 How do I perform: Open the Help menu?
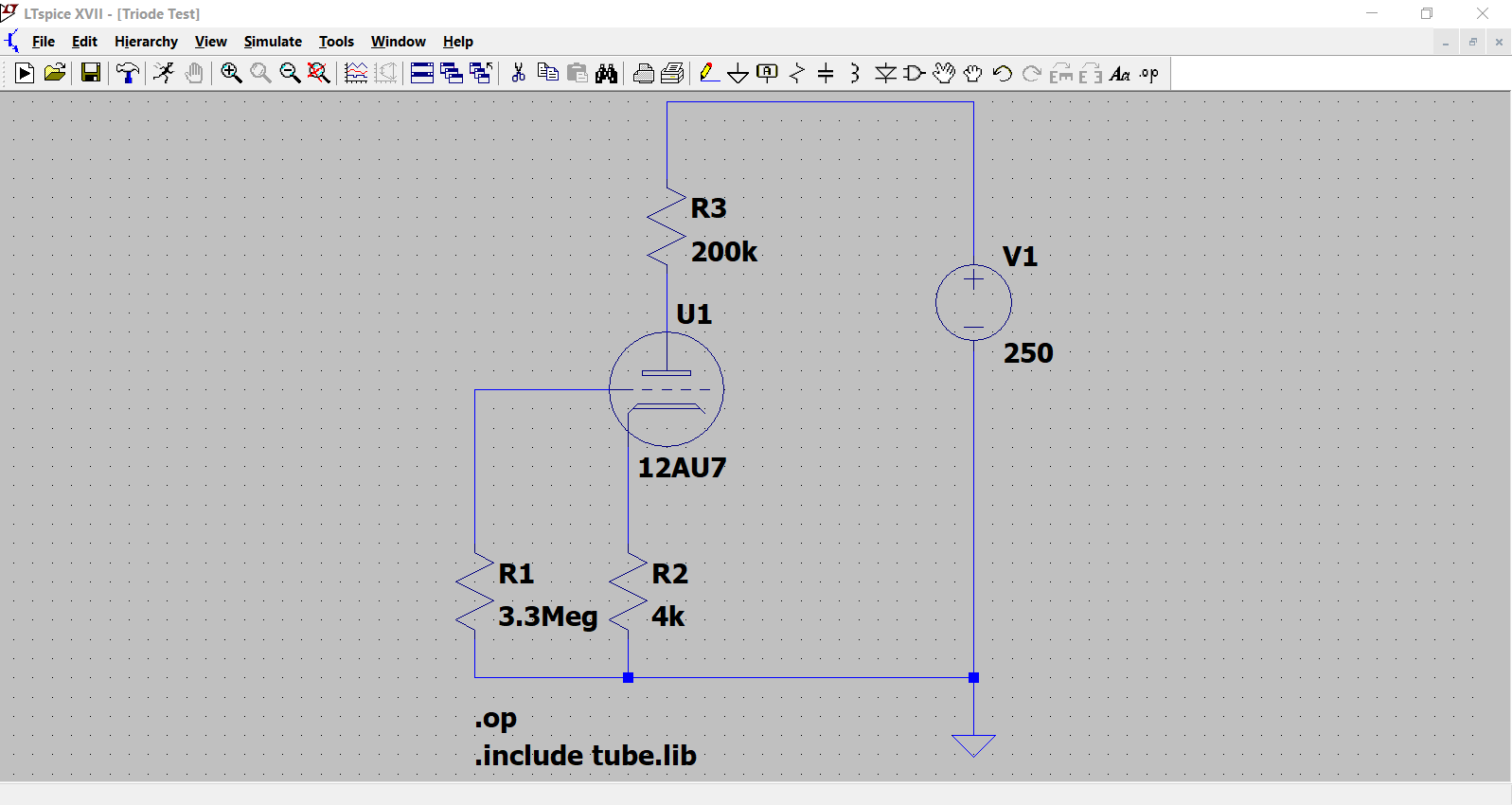pyautogui.click(x=458, y=42)
